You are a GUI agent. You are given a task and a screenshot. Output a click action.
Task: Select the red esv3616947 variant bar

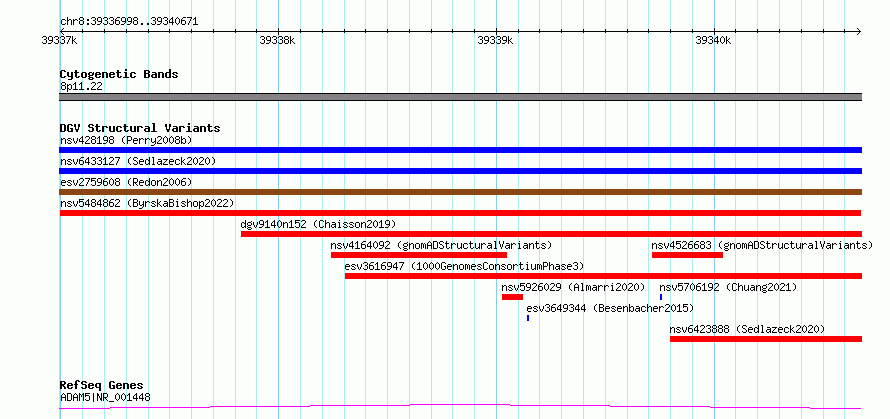[x=603, y=276]
